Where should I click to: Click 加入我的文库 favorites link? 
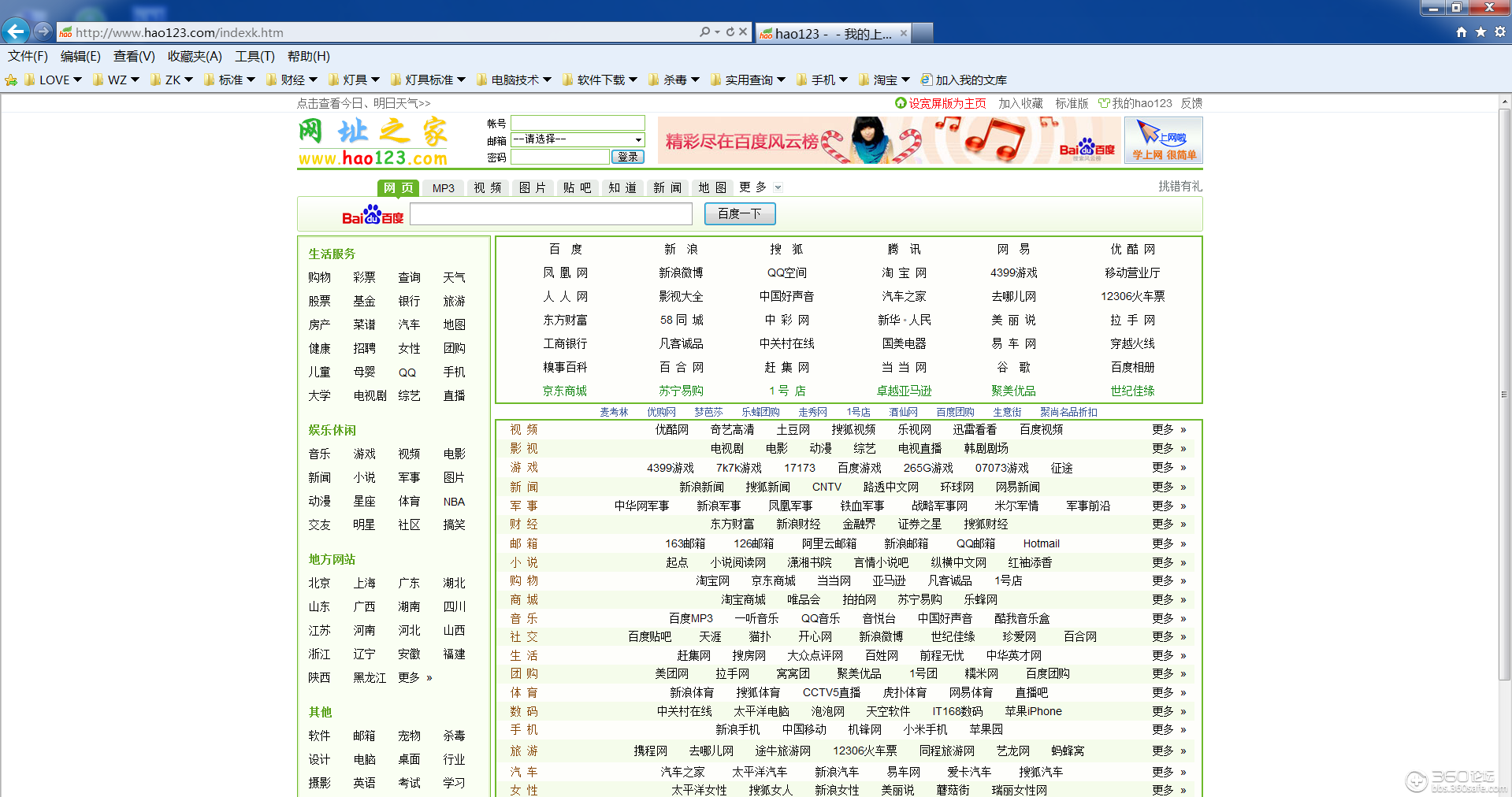pyautogui.click(x=964, y=80)
